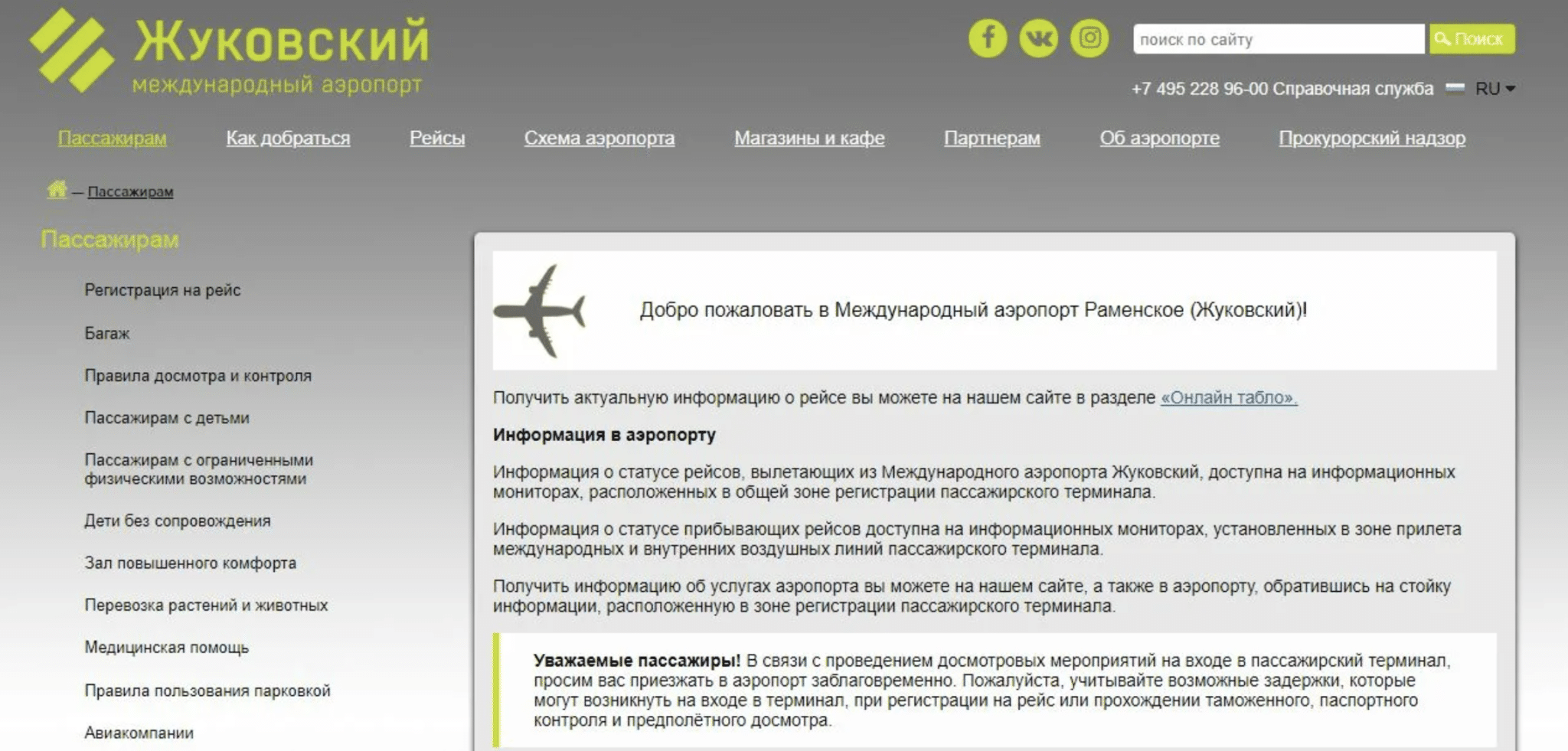1568x751 pixels.
Task: Select Магазины и кафе in navigation
Action: coord(809,138)
